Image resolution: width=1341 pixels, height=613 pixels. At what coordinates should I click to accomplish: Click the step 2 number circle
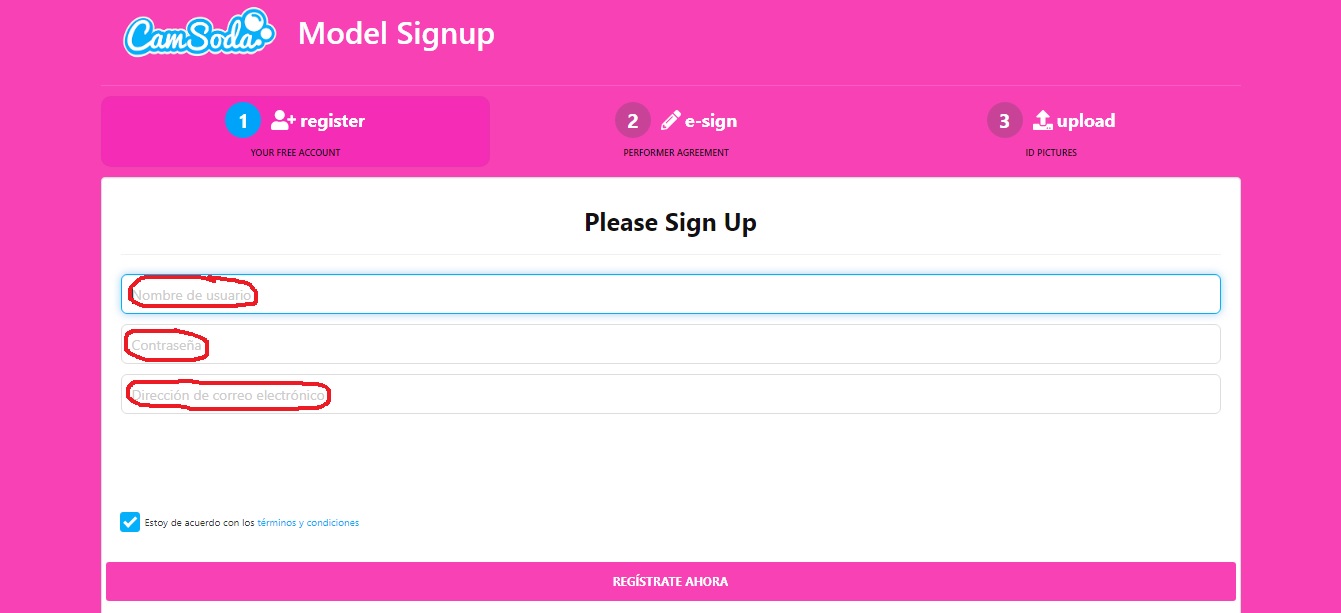(x=632, y=121)
